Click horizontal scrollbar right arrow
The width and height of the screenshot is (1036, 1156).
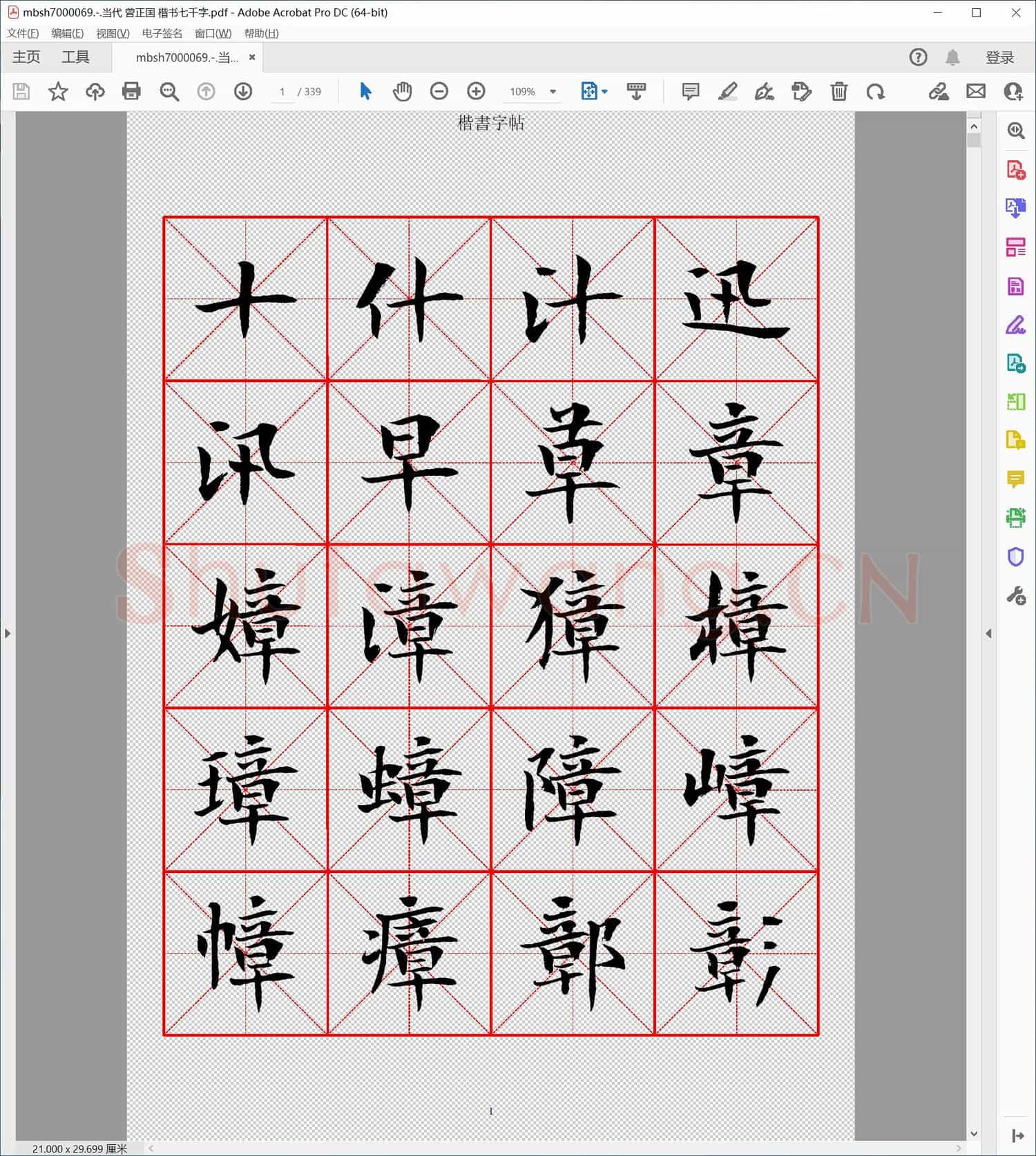coord(959,1148)
